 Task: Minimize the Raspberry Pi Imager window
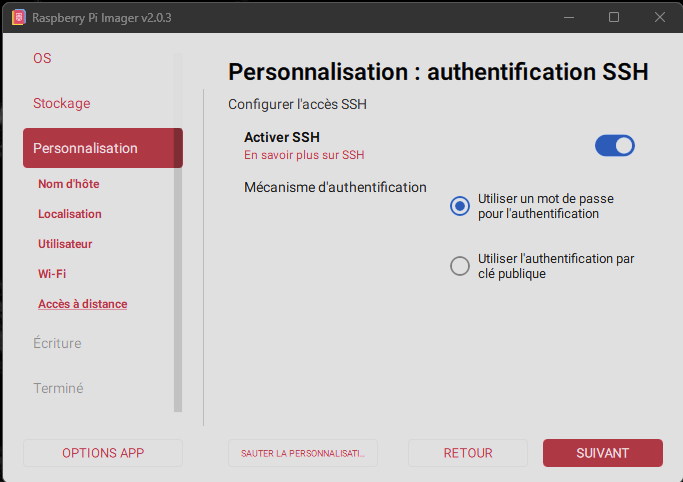(x=567, y=17)
